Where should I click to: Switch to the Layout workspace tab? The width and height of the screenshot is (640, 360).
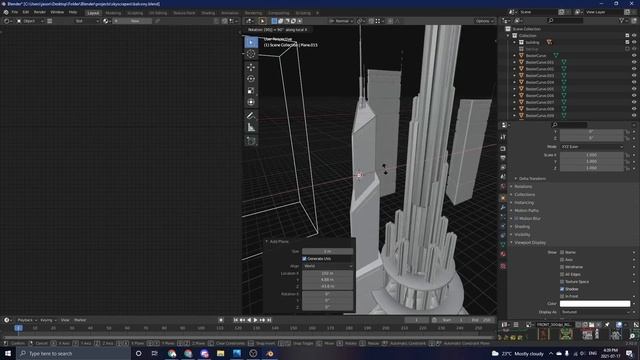pos(93,13)
